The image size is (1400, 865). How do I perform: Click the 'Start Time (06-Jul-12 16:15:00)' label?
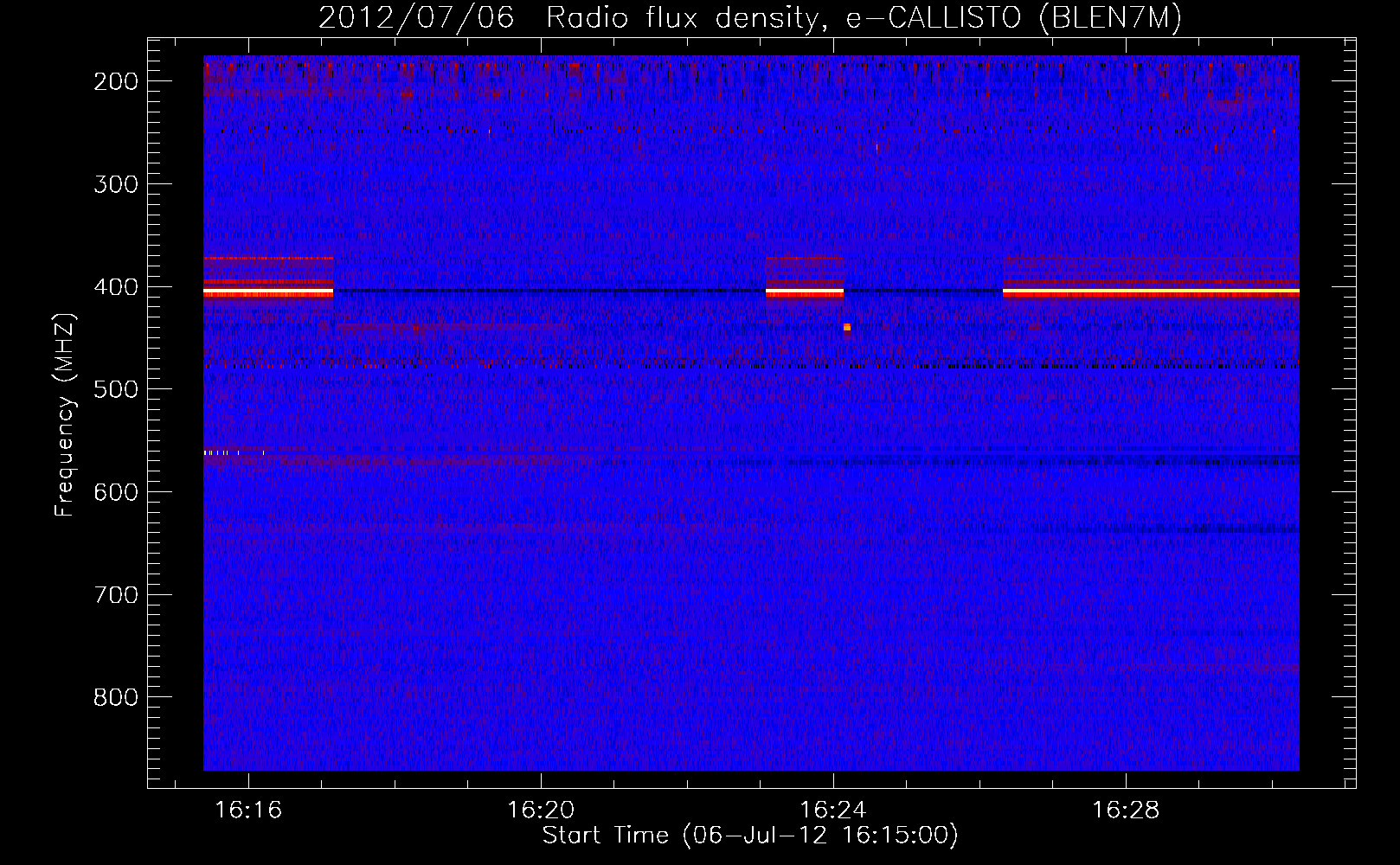pos(750,836)
